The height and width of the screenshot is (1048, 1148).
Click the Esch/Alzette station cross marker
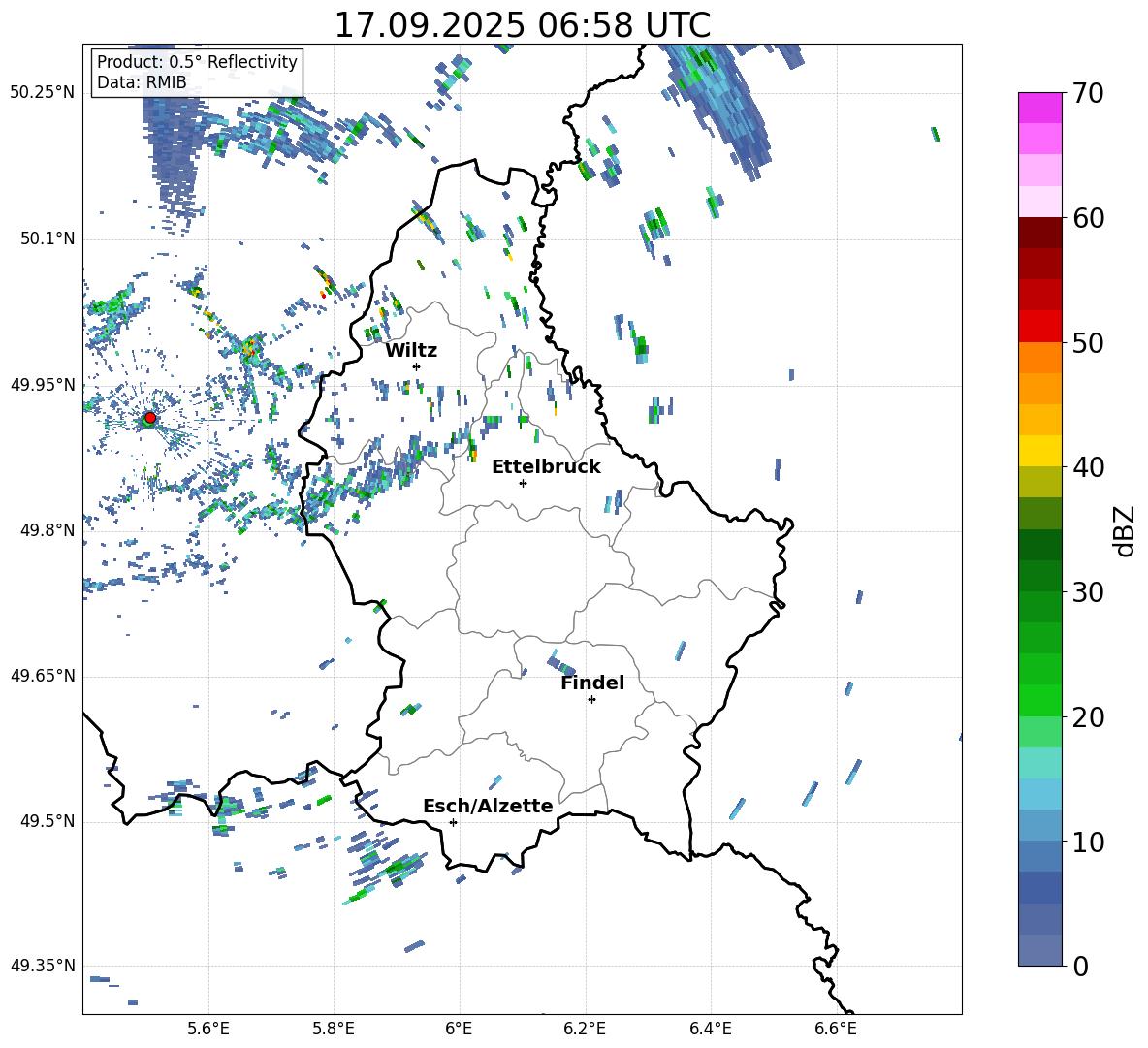[x=453, y=822]
